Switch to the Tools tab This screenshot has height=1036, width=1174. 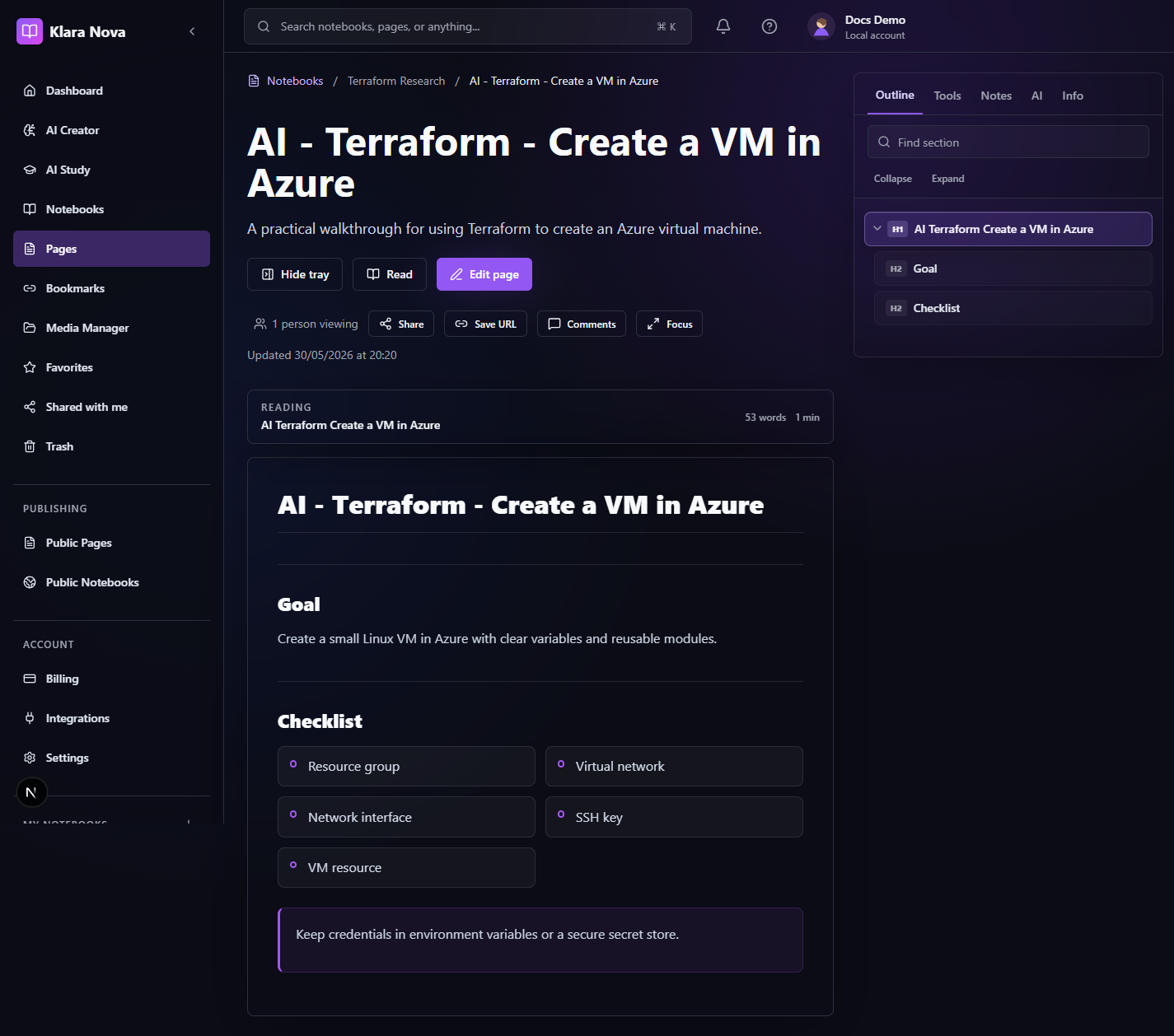point(947,96)
